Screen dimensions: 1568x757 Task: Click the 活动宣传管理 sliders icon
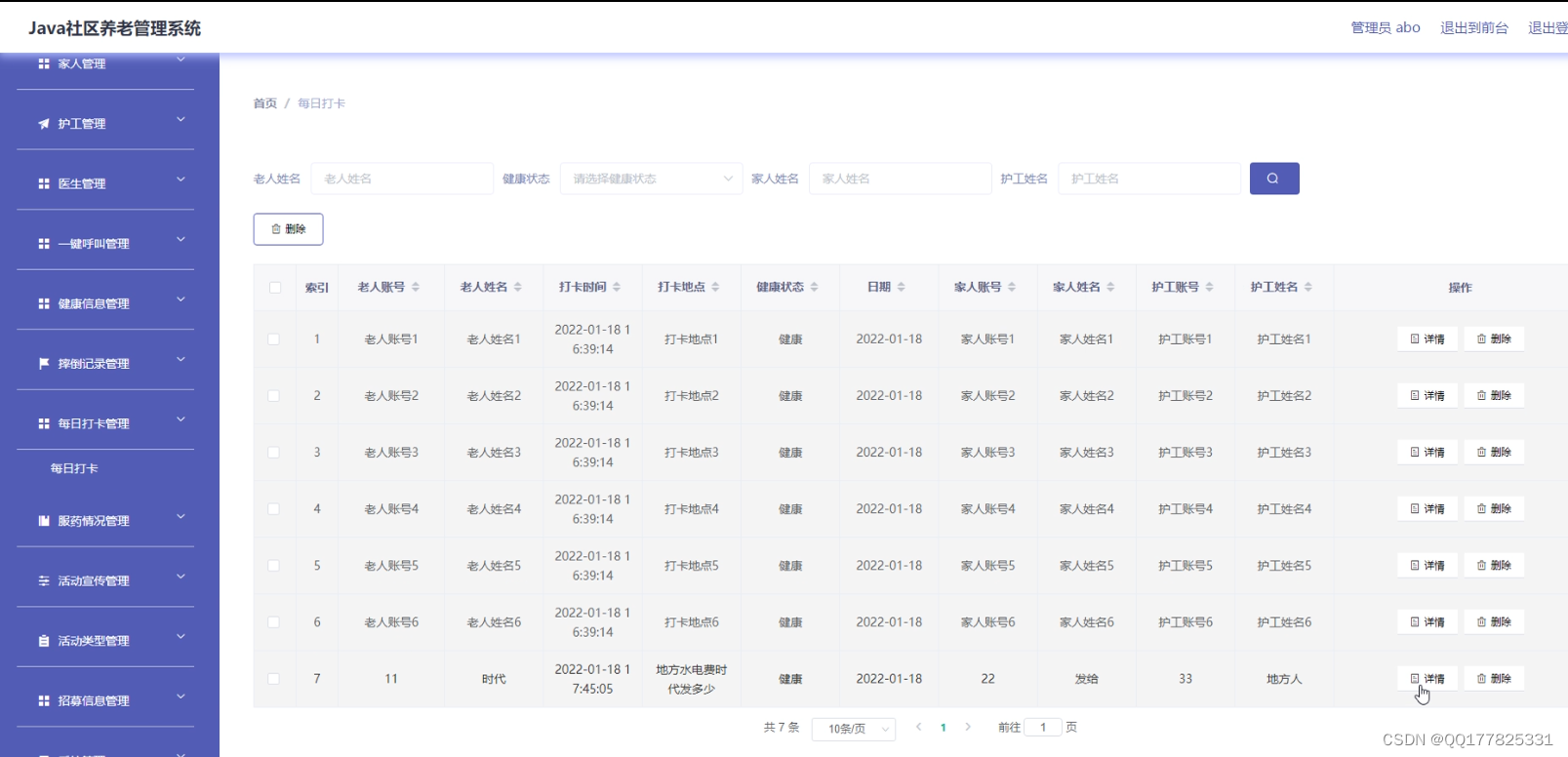(44, 580)
